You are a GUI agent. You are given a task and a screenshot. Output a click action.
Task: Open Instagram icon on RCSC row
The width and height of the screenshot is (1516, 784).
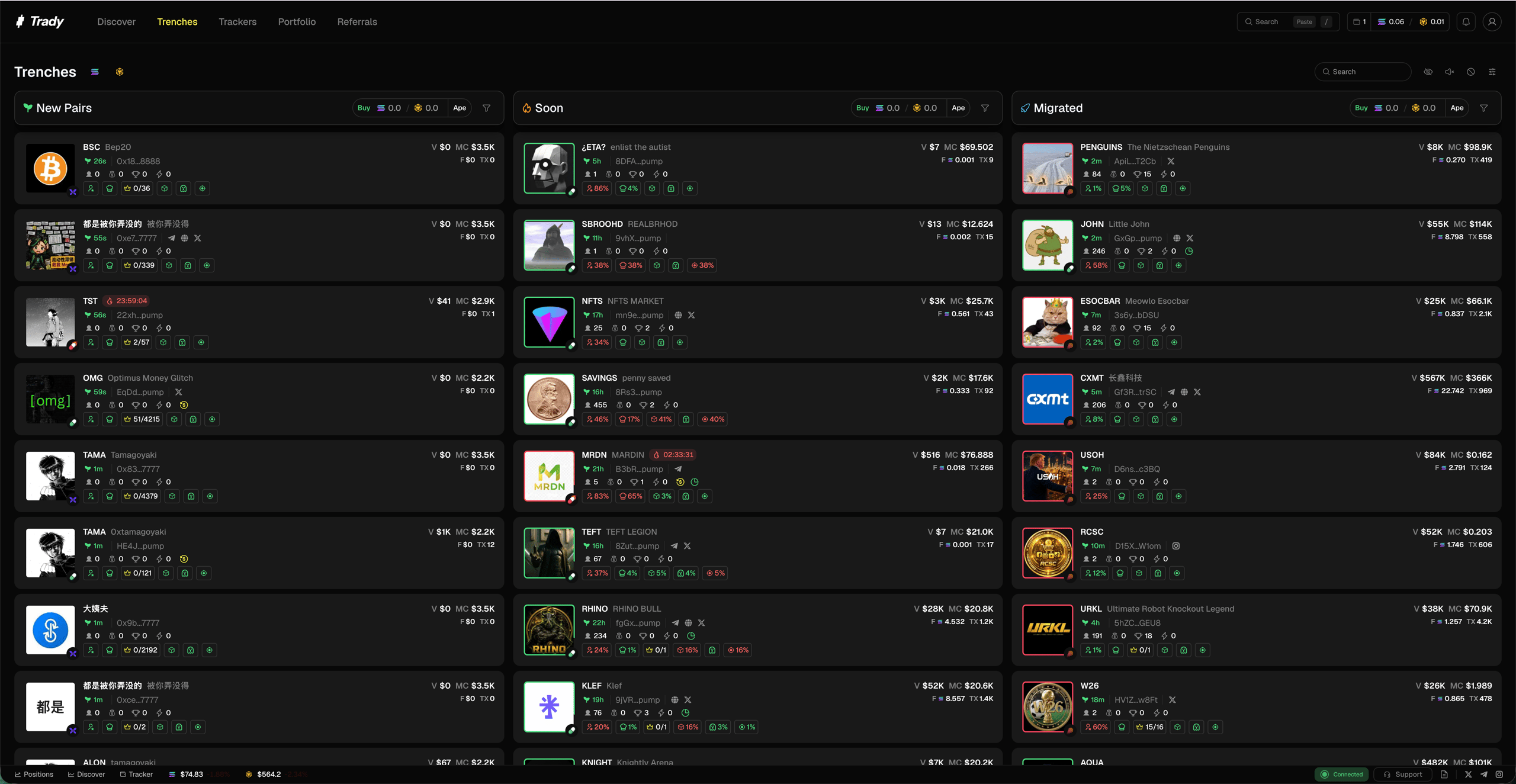1176,546
